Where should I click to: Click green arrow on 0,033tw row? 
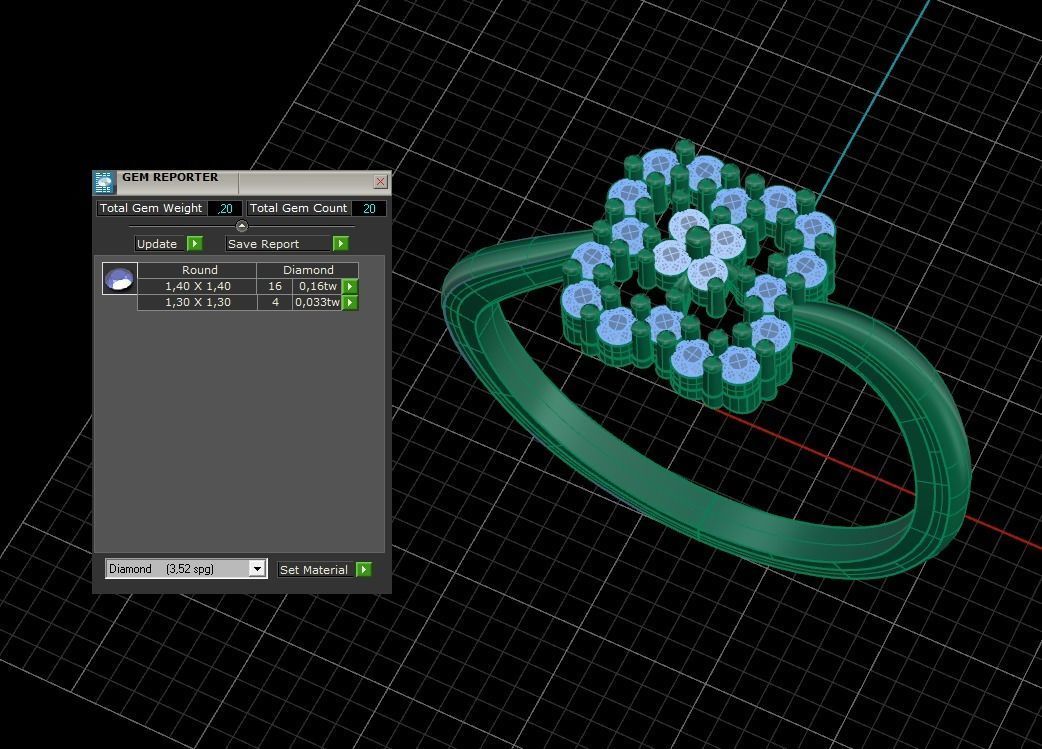[350, 302]
